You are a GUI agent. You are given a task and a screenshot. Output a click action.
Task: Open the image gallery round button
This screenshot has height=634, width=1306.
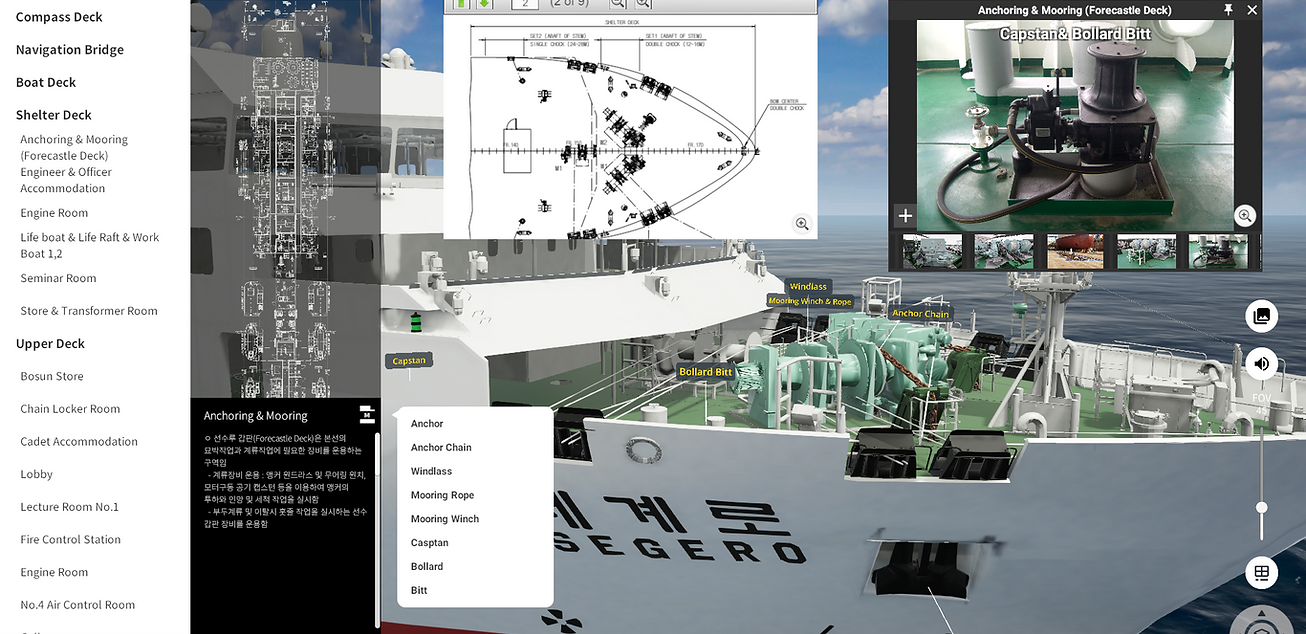pos(1262,316)
